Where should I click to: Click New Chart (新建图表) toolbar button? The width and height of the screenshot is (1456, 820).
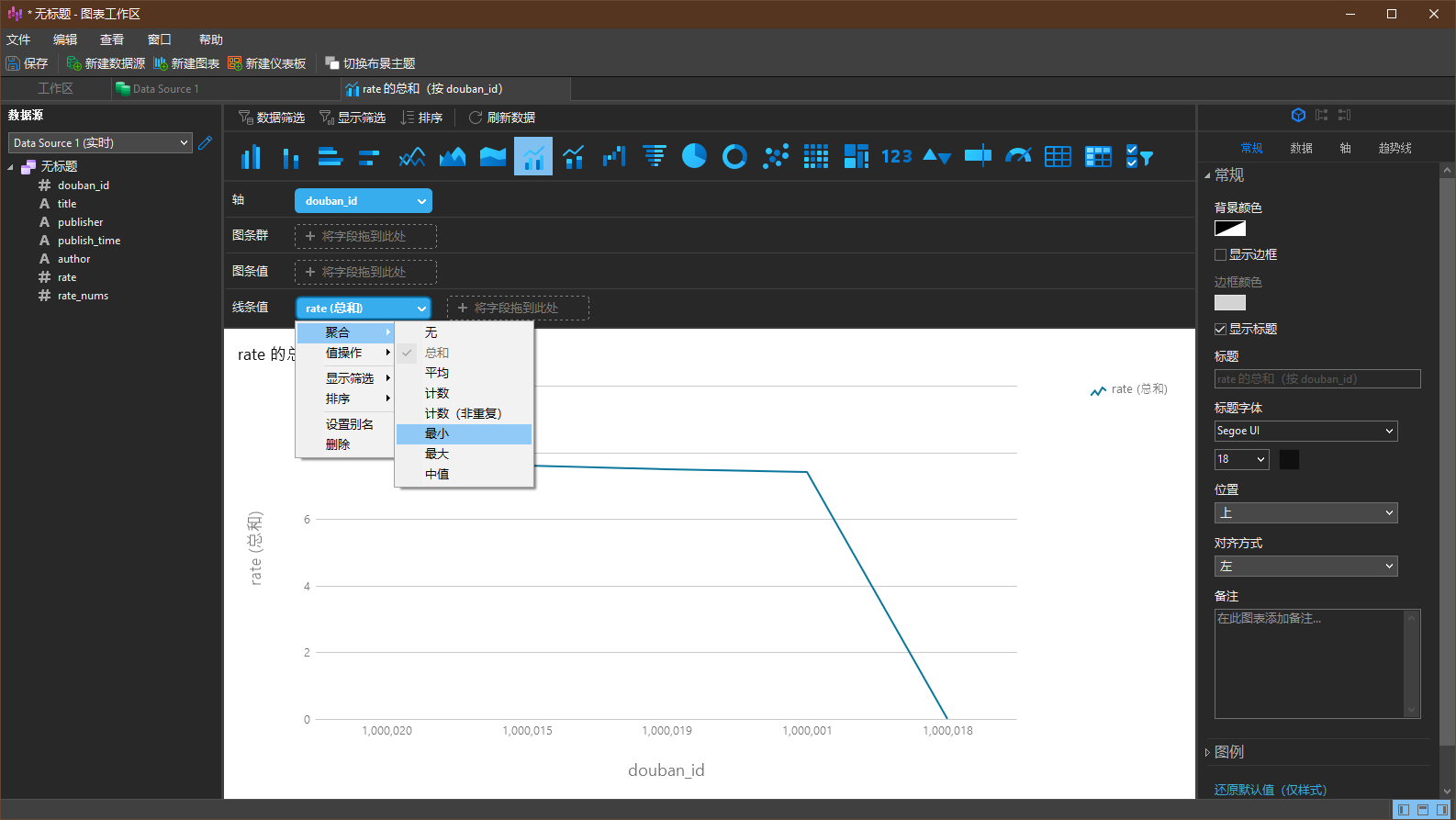pos(186,63)
